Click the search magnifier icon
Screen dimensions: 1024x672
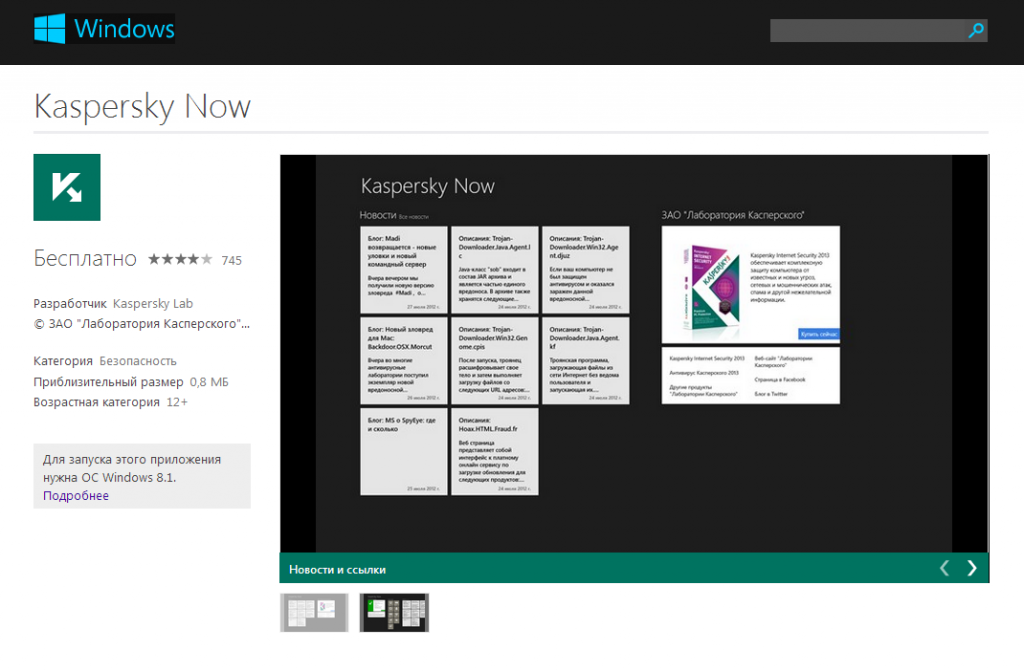coord(976,30)
